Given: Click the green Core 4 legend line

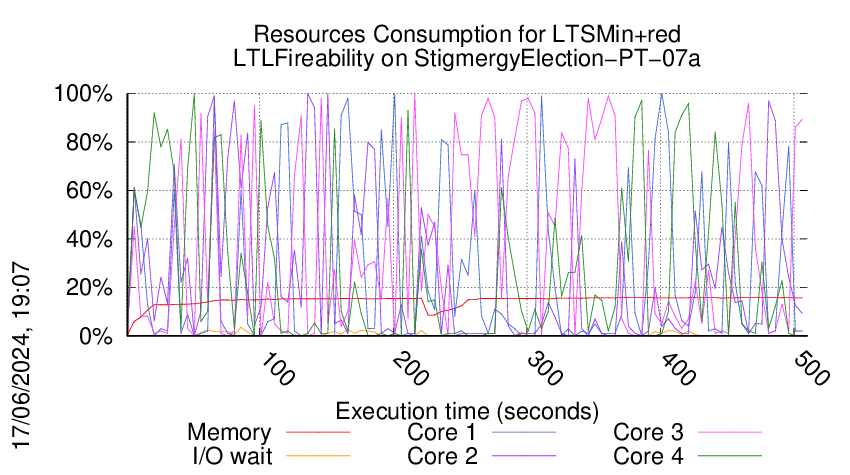Looking at the screenshot, I should 730,456.
